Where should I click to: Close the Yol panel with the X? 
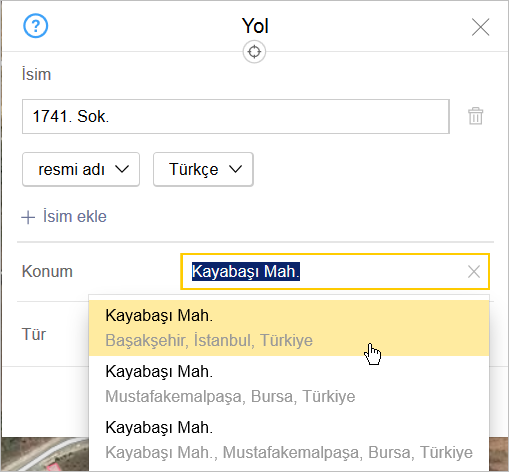click(480, 27)
